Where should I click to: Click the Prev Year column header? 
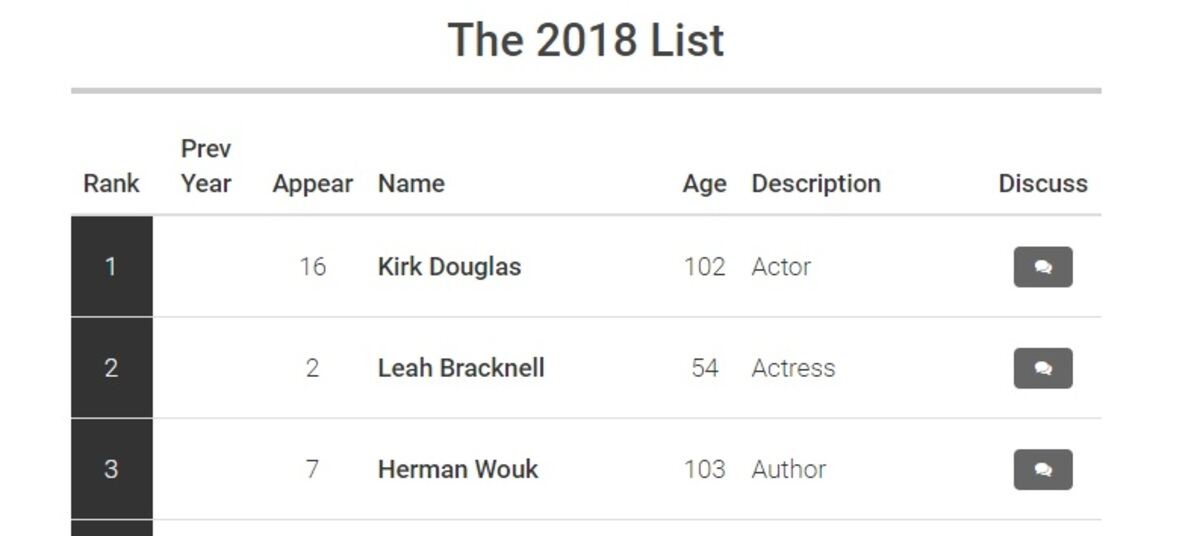pos(206,166)
